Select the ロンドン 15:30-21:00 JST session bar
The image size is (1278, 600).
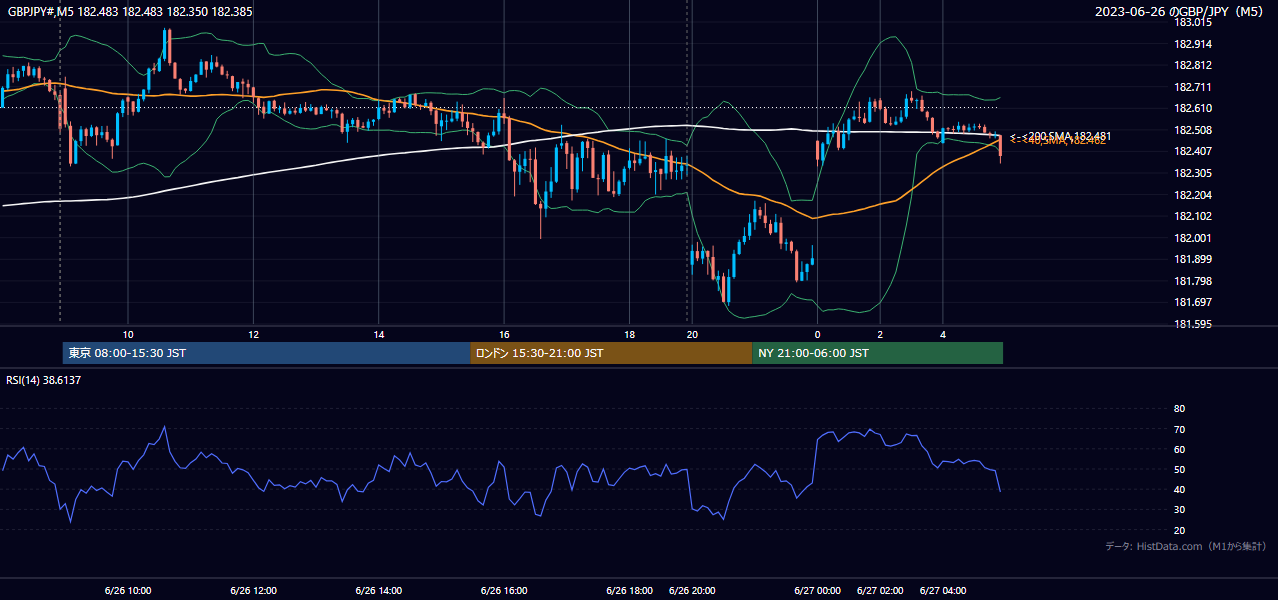[611, 353]
